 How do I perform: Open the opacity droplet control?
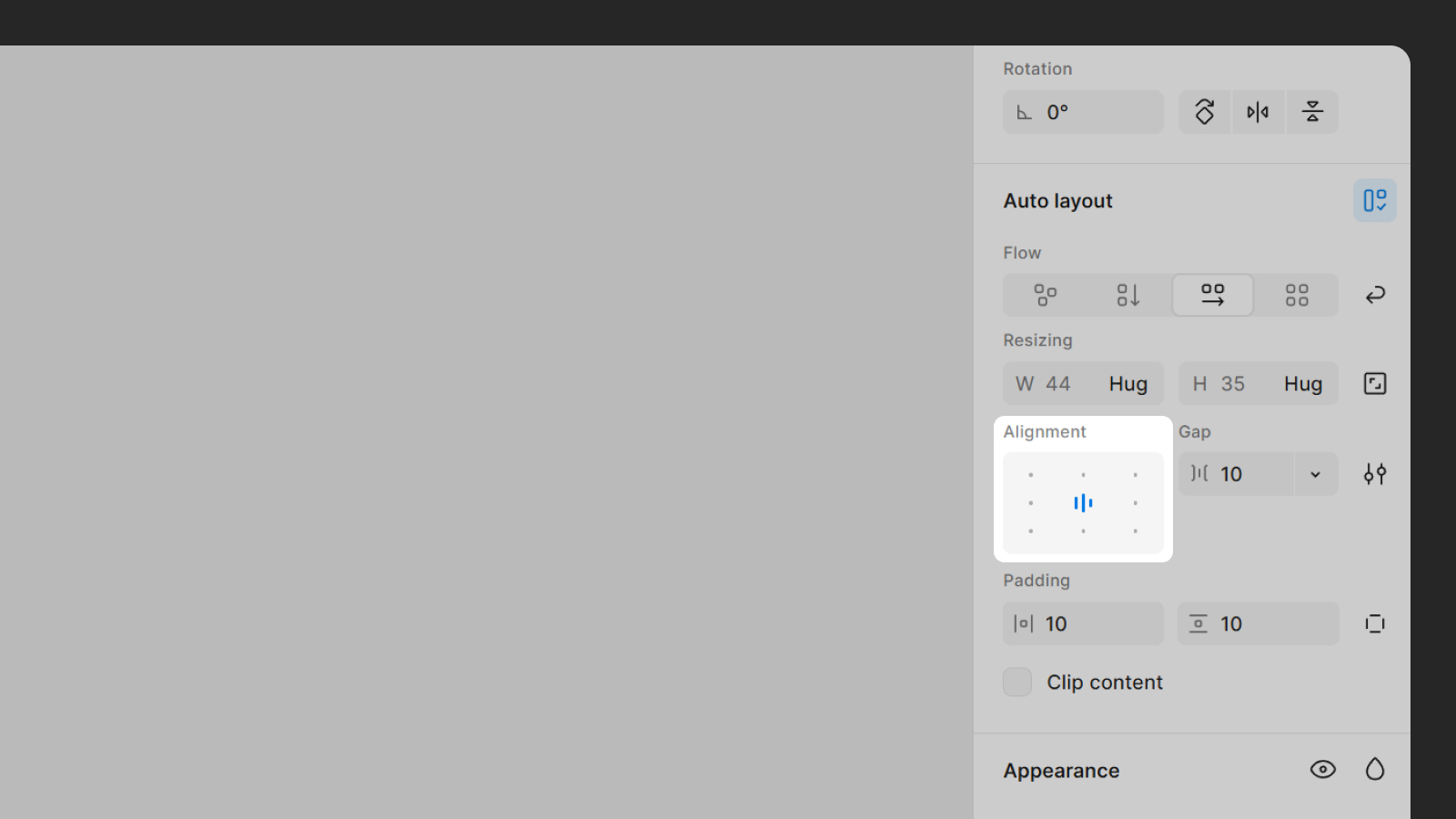coord(1374,769)
